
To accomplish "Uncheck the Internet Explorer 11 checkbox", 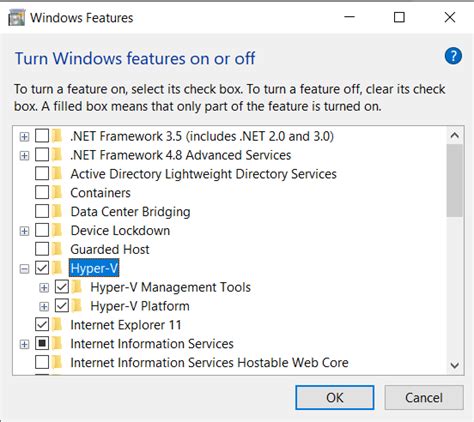I will click(42, 324).
